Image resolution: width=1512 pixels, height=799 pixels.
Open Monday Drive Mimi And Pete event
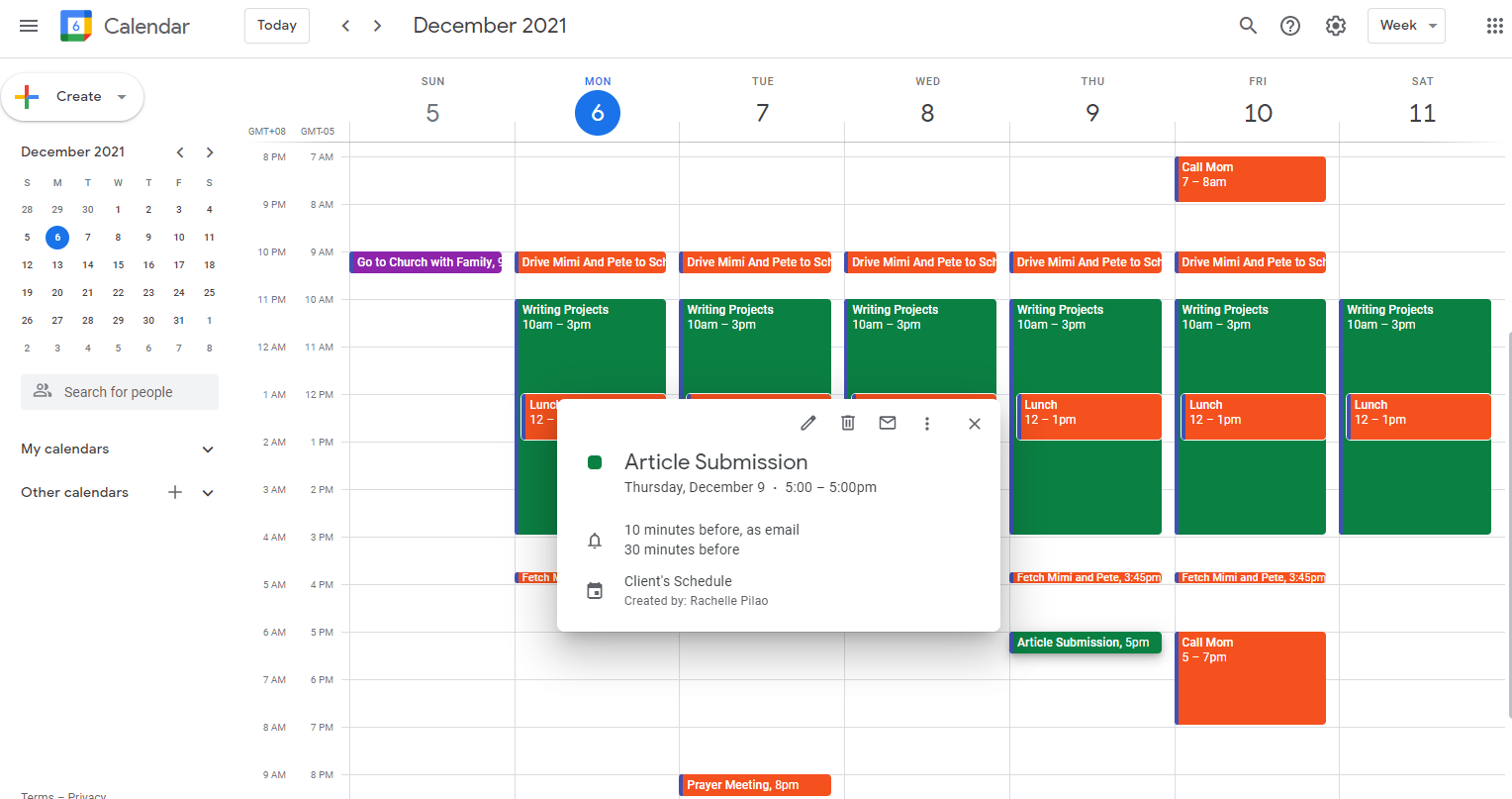tap(591, 262)
